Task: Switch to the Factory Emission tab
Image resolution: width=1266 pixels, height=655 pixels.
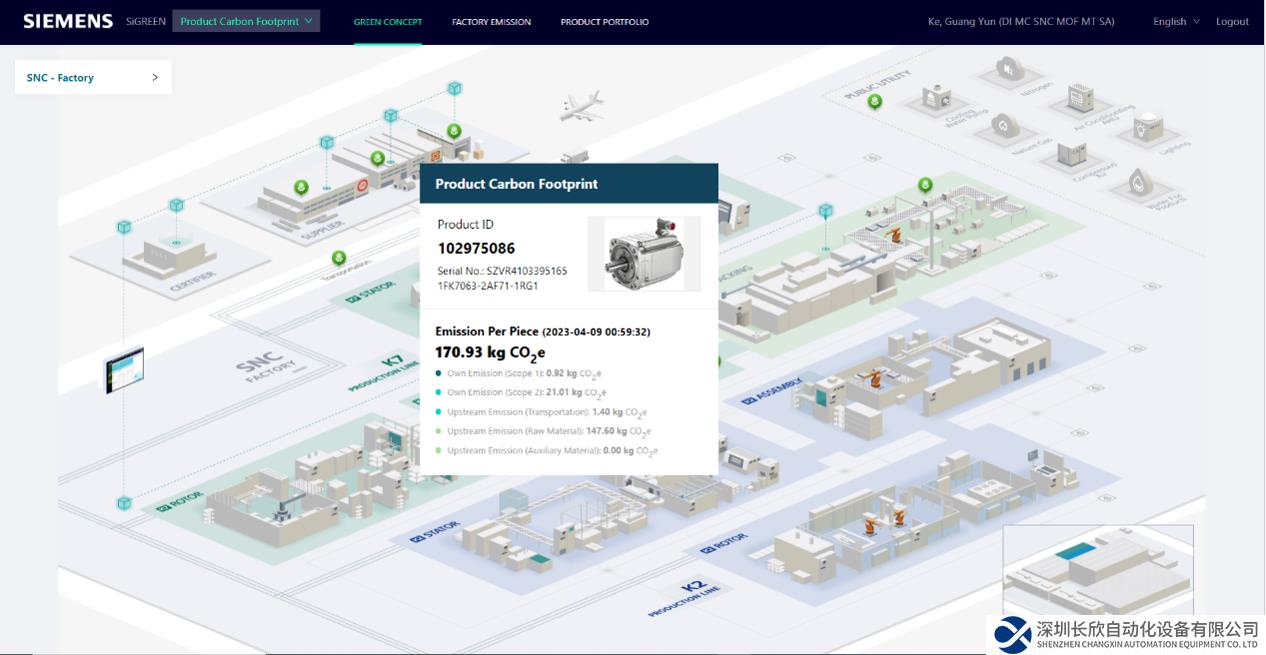Action: point(491,21)
